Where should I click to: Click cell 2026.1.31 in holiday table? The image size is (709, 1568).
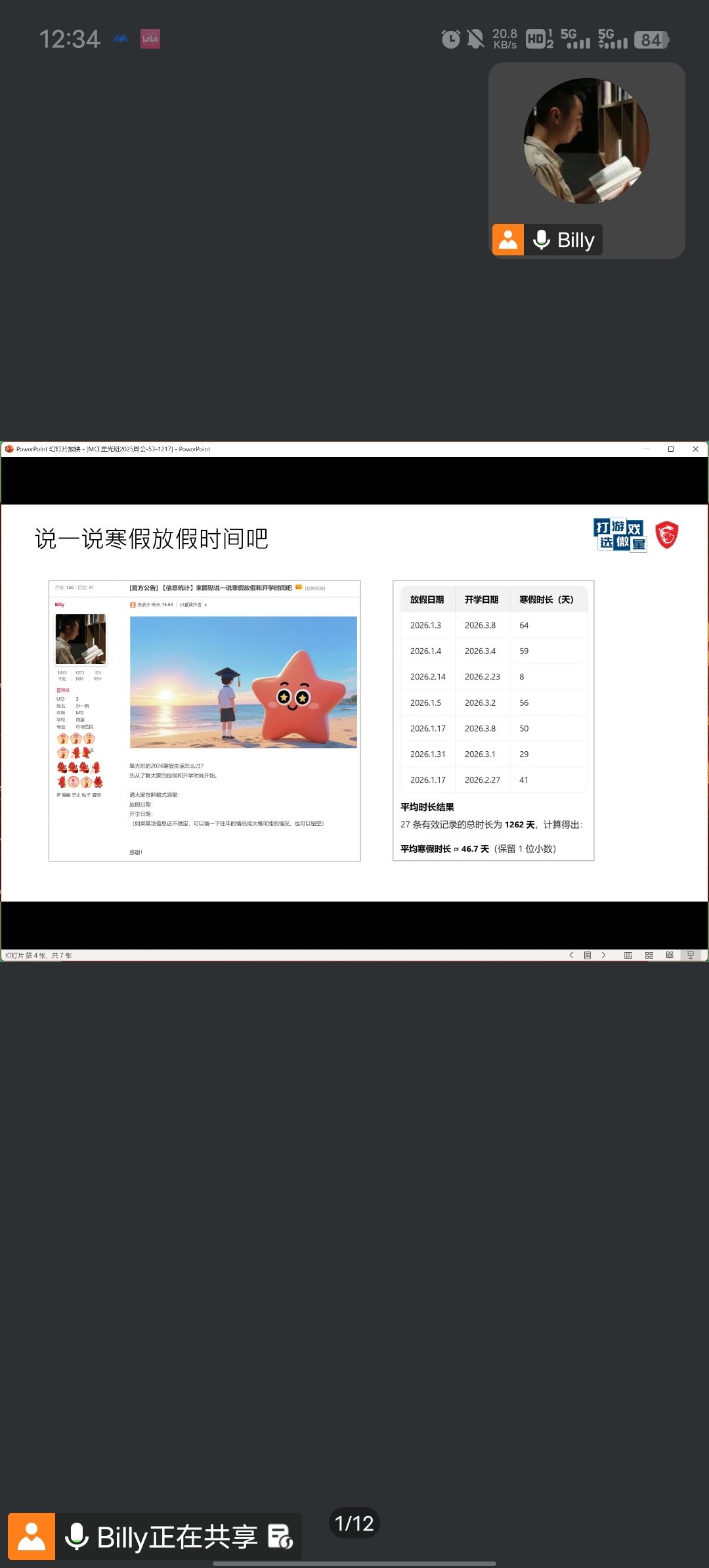pos(428,754)
